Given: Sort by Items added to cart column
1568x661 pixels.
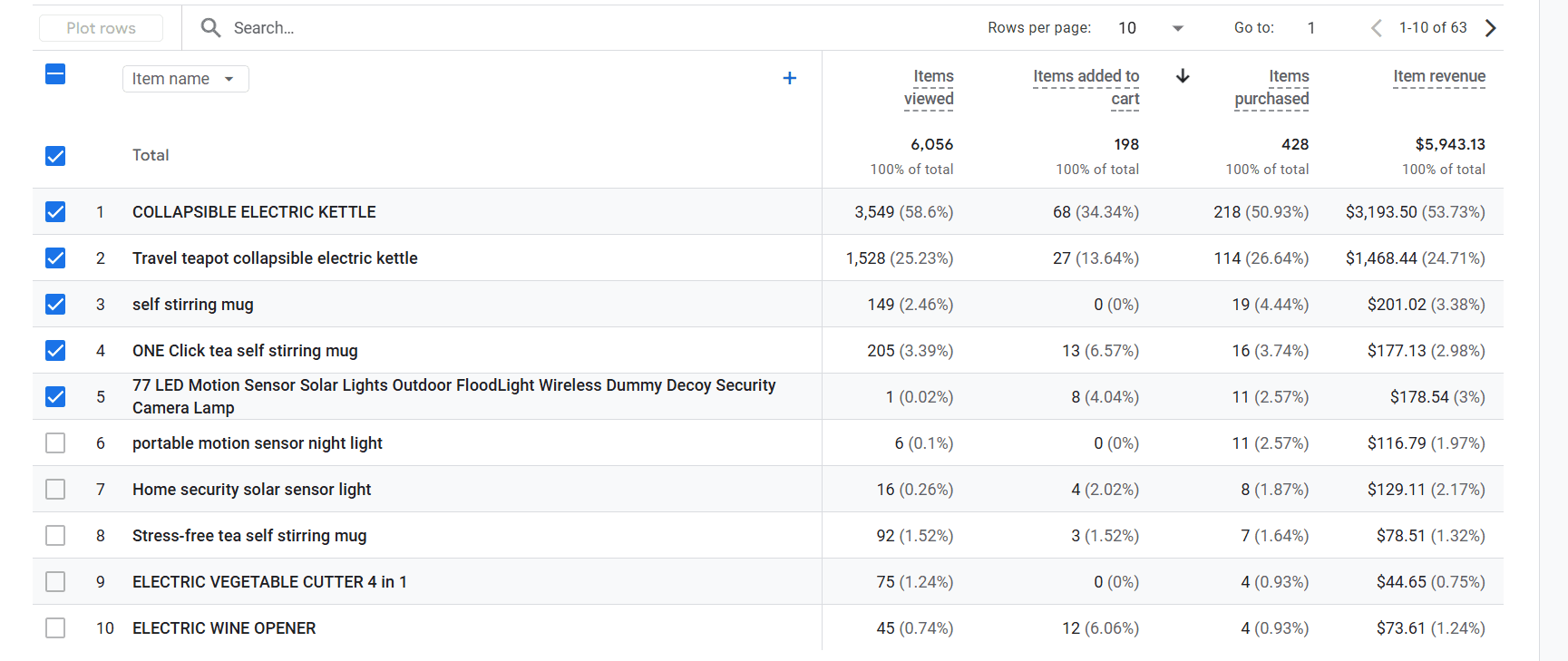Looking at the screenshot, I should coord(1086,88).
